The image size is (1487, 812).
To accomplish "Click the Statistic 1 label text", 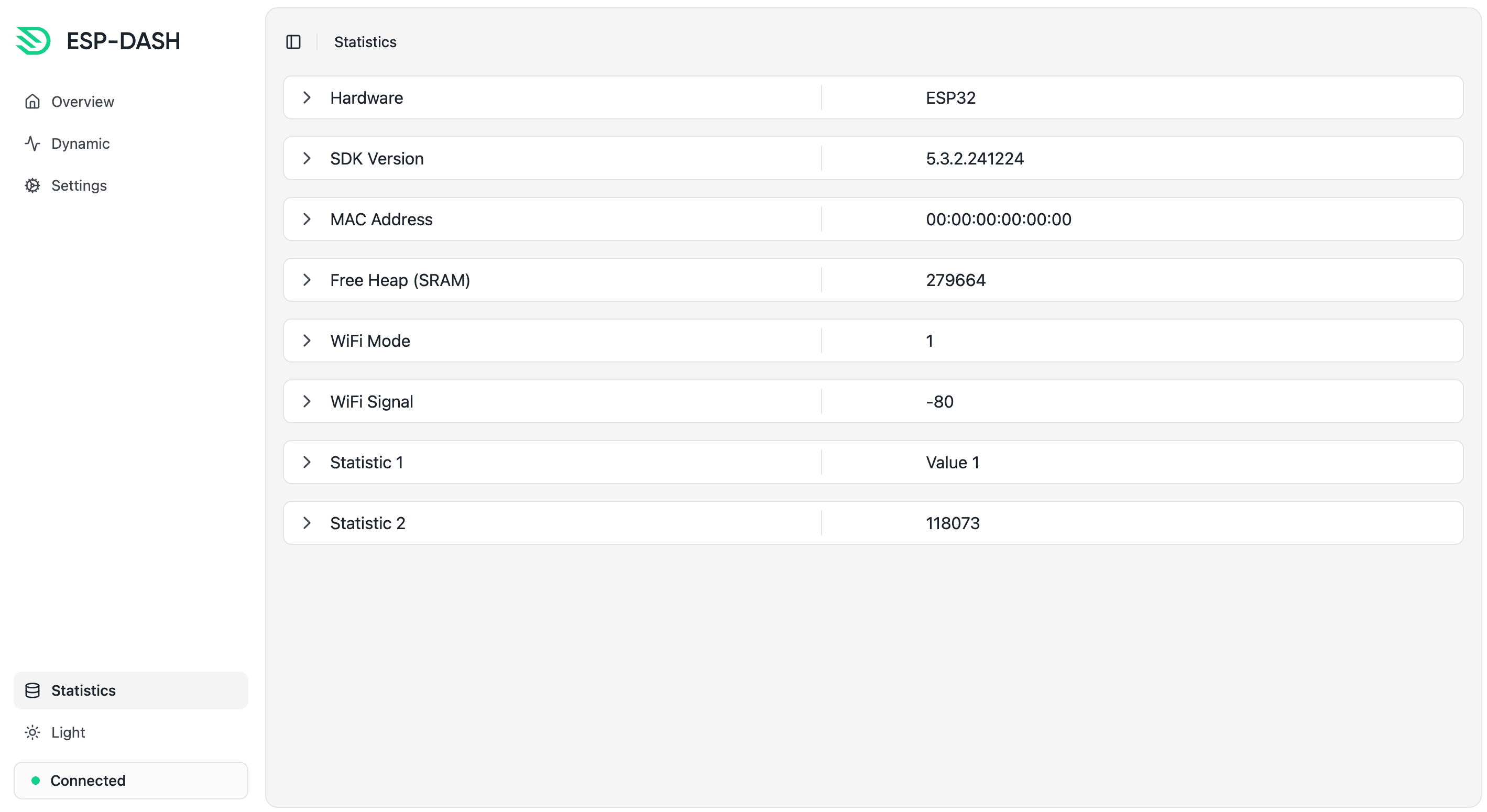I will (367, 462).
